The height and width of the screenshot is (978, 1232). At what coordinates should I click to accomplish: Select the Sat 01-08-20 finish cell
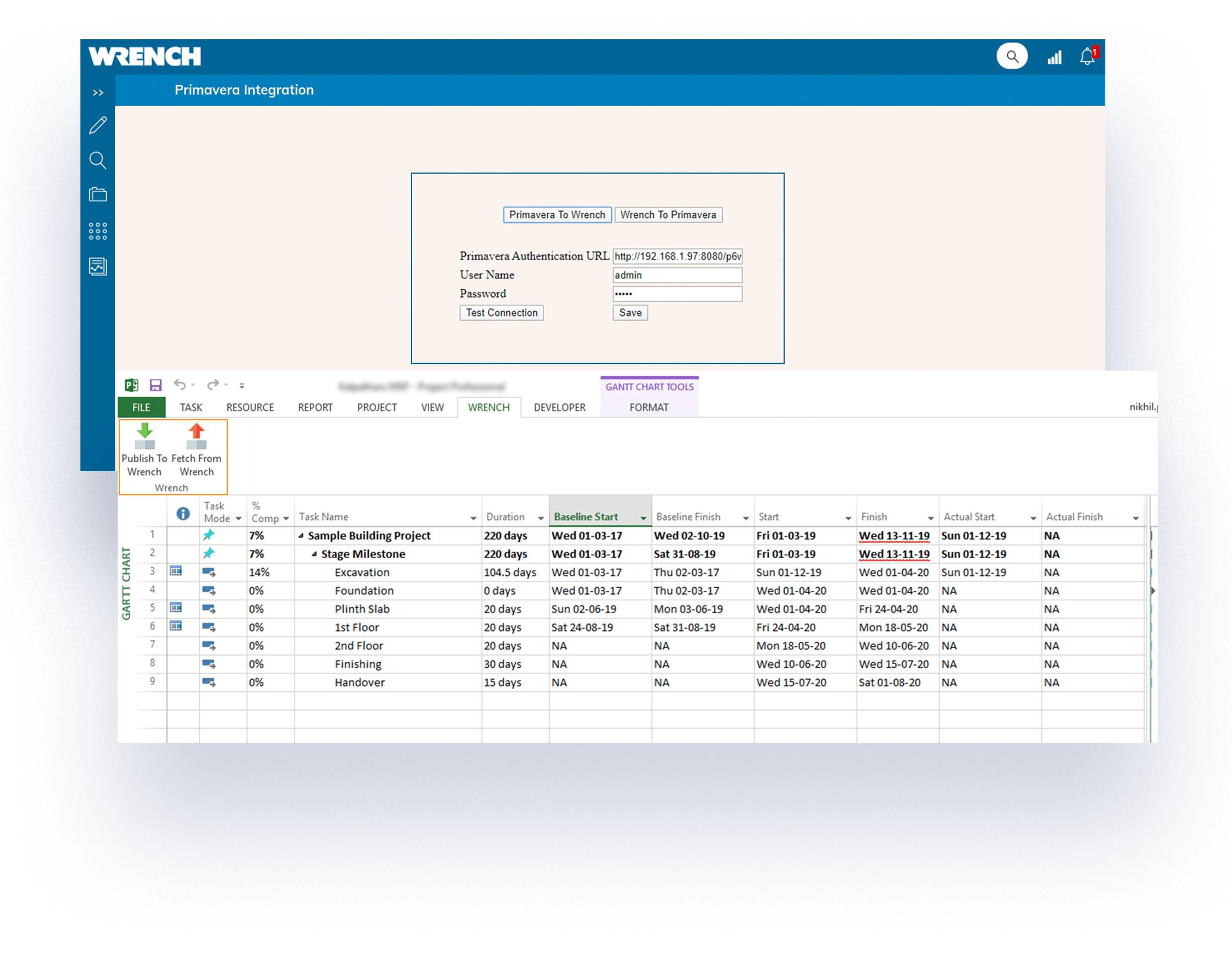(898, 682)
